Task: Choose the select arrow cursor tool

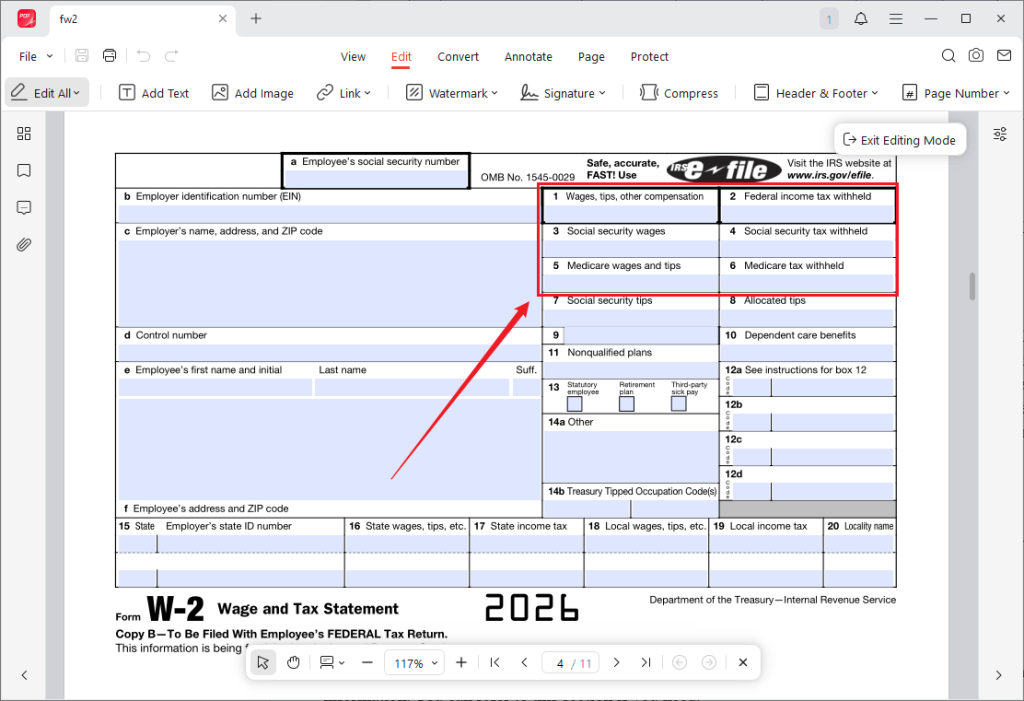Action: coord(263,662)
